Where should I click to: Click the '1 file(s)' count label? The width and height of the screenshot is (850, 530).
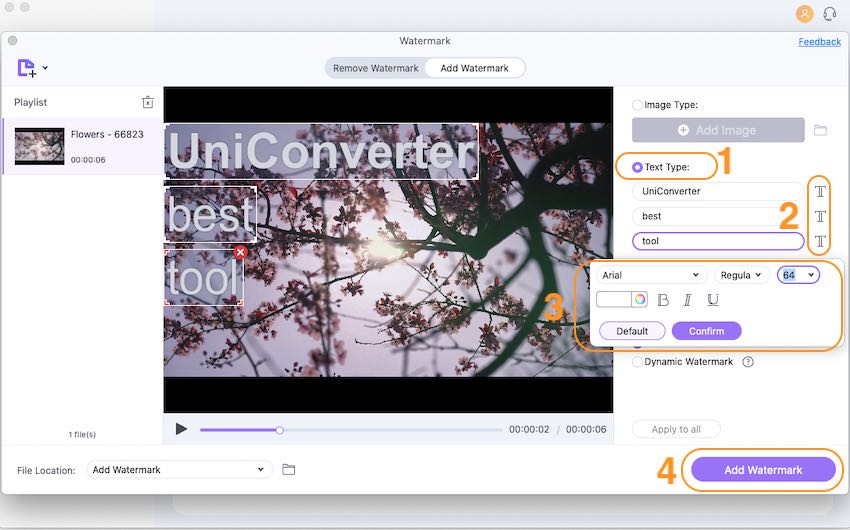click(82, 435)
